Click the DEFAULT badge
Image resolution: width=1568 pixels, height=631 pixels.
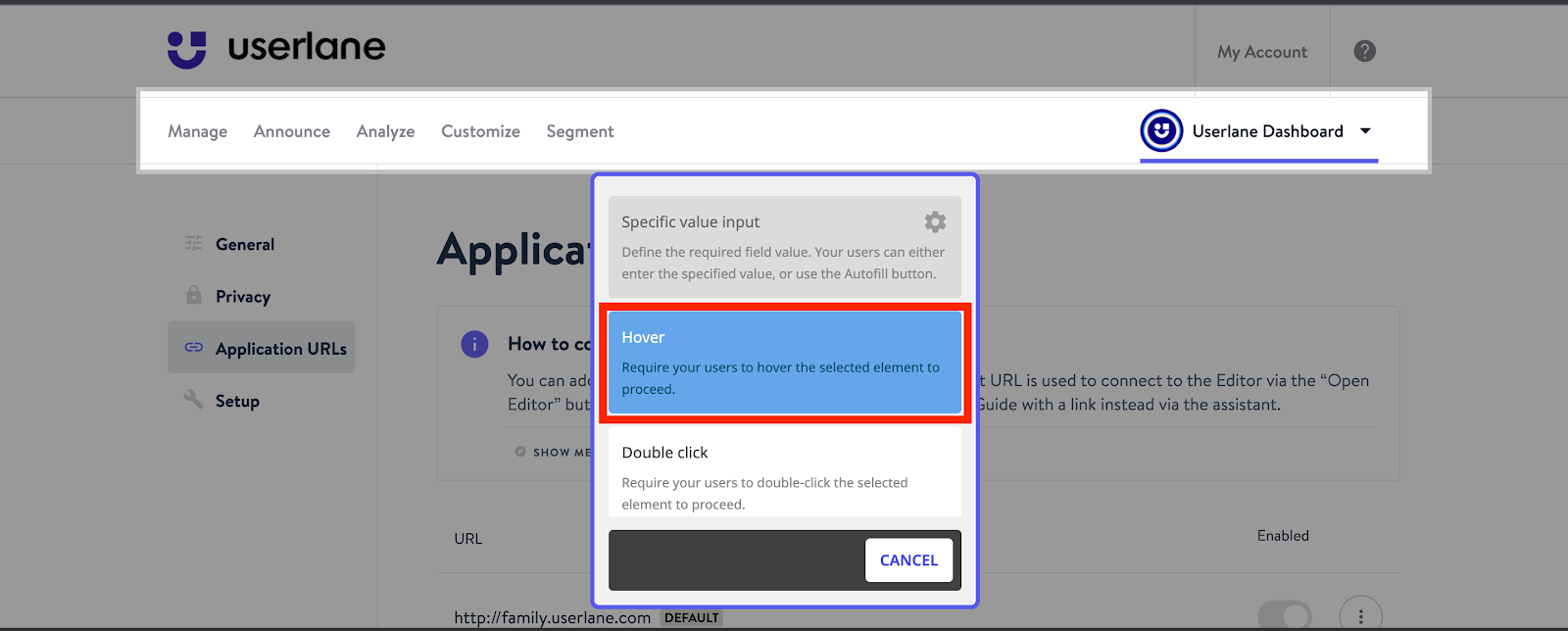[x=692, y=618]
